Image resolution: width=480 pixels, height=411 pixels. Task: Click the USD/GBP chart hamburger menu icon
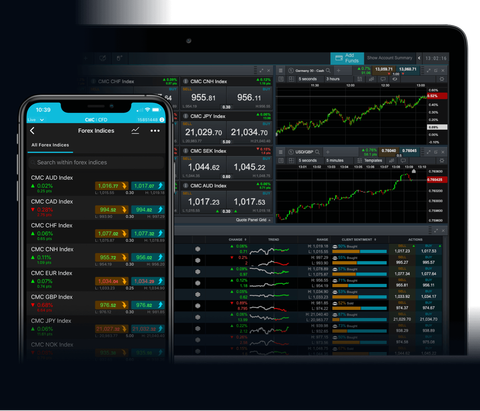(x=281, y=152)
